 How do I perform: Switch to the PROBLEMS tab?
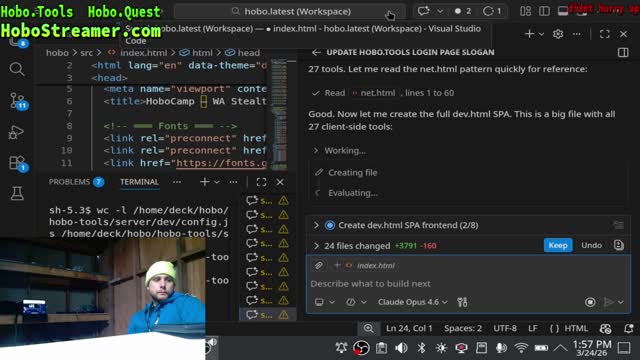(76, 182)
